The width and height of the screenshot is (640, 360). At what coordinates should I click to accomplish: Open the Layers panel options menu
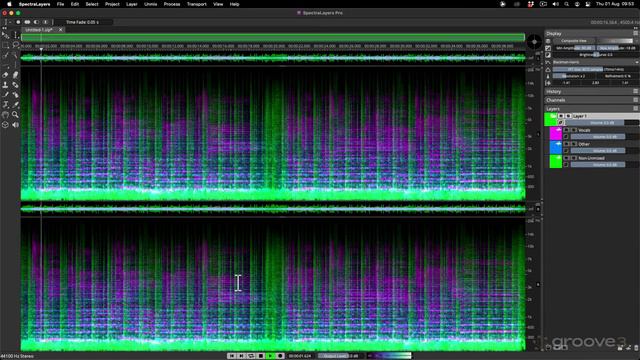point(636,109)
